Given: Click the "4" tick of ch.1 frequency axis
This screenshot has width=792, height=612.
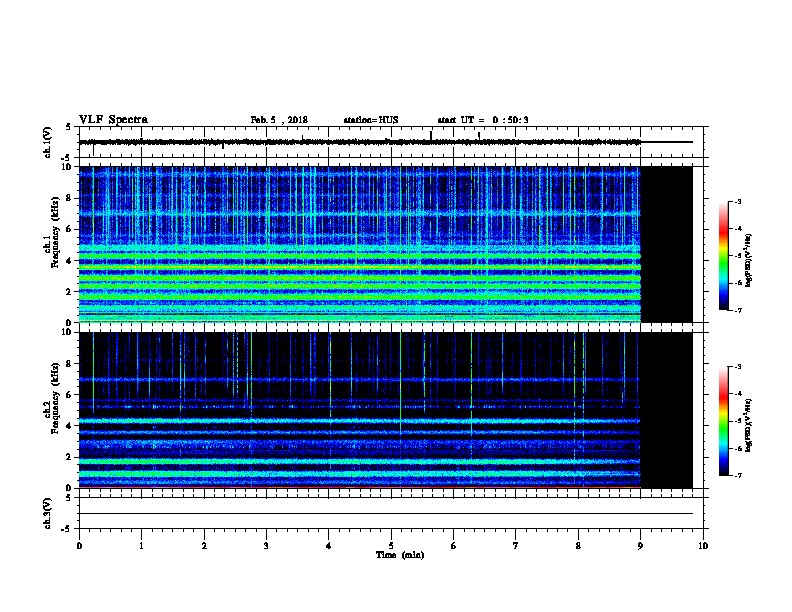Looking at the screenshot, I should pos(69,261).
